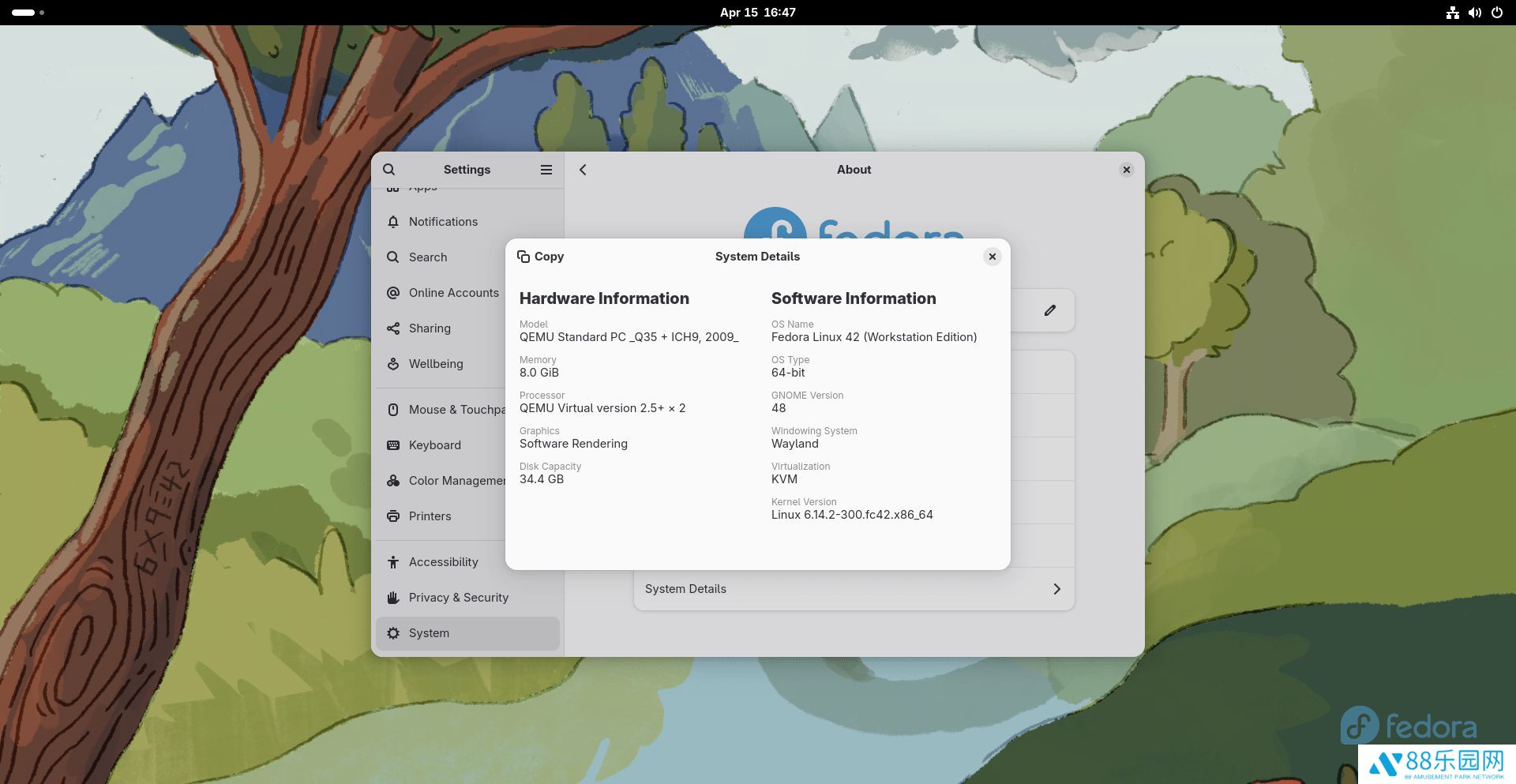Click the pencil edit icon for device name

[1049, 310]
